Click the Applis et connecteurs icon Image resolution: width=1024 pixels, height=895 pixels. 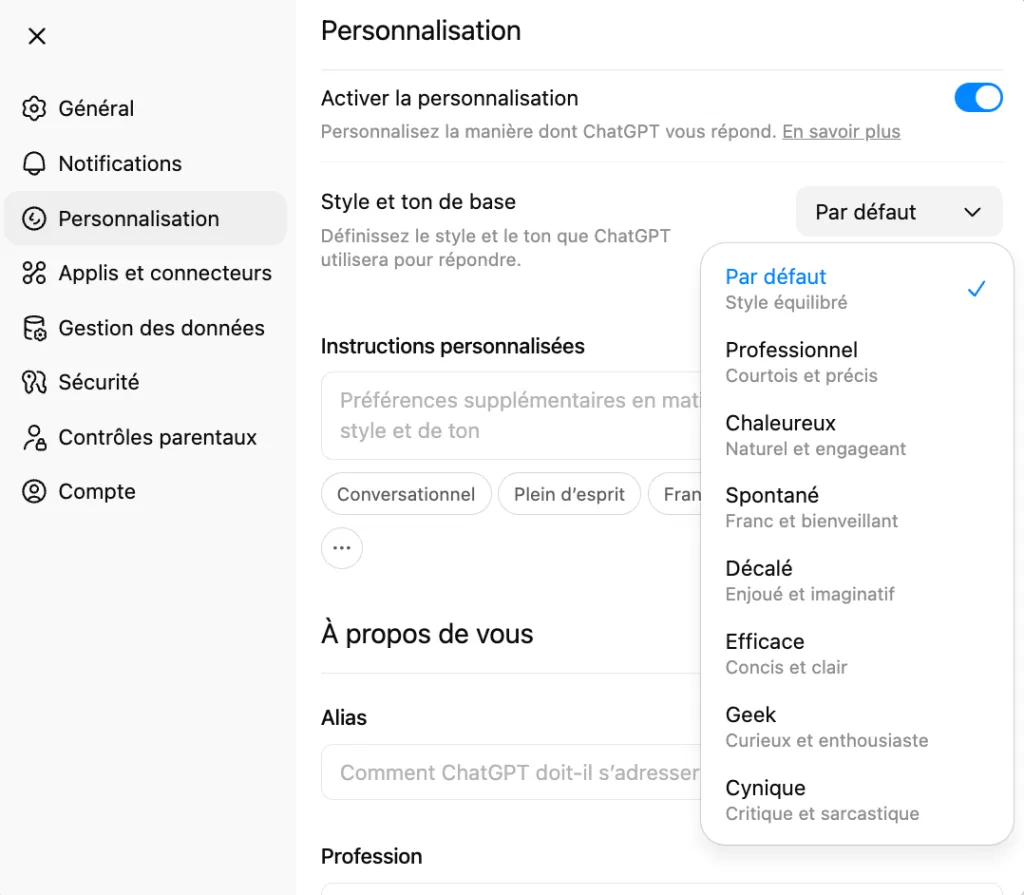[35, 273]
